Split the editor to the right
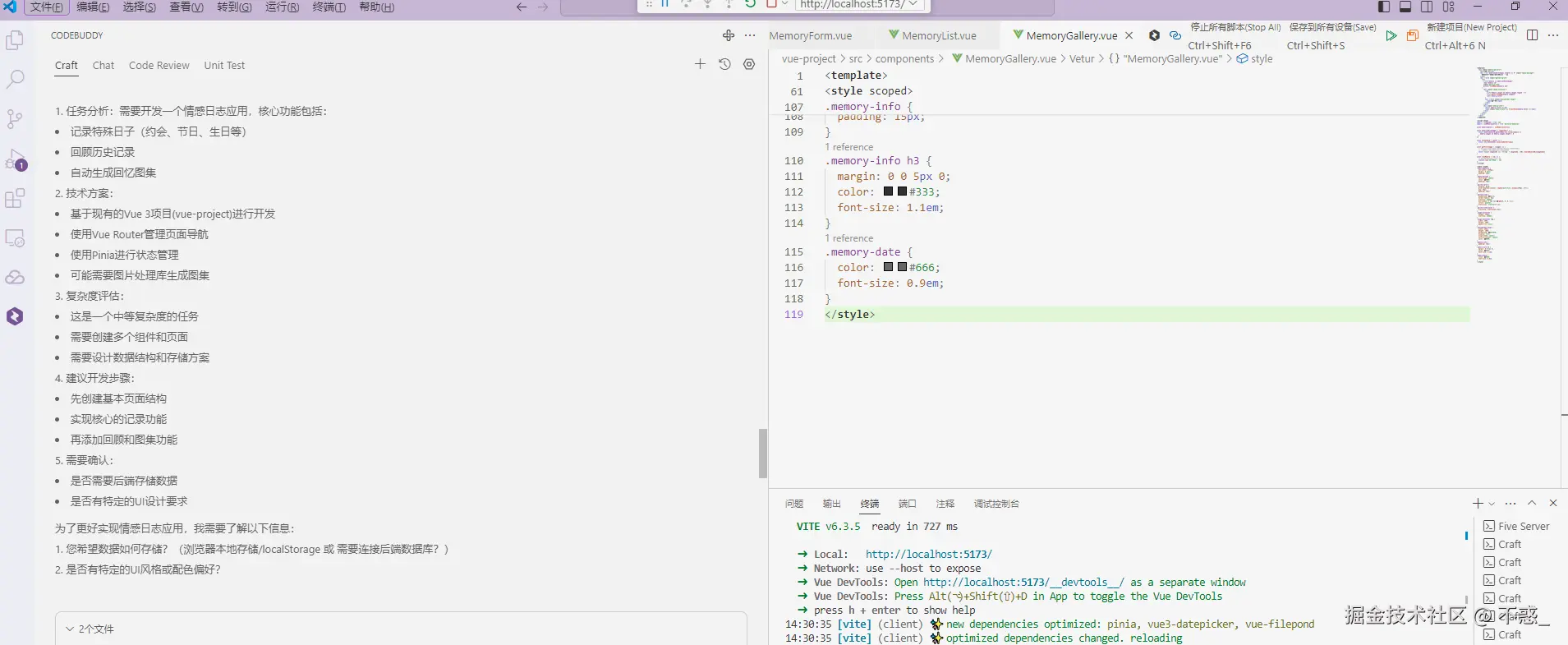 [1532, 35]
